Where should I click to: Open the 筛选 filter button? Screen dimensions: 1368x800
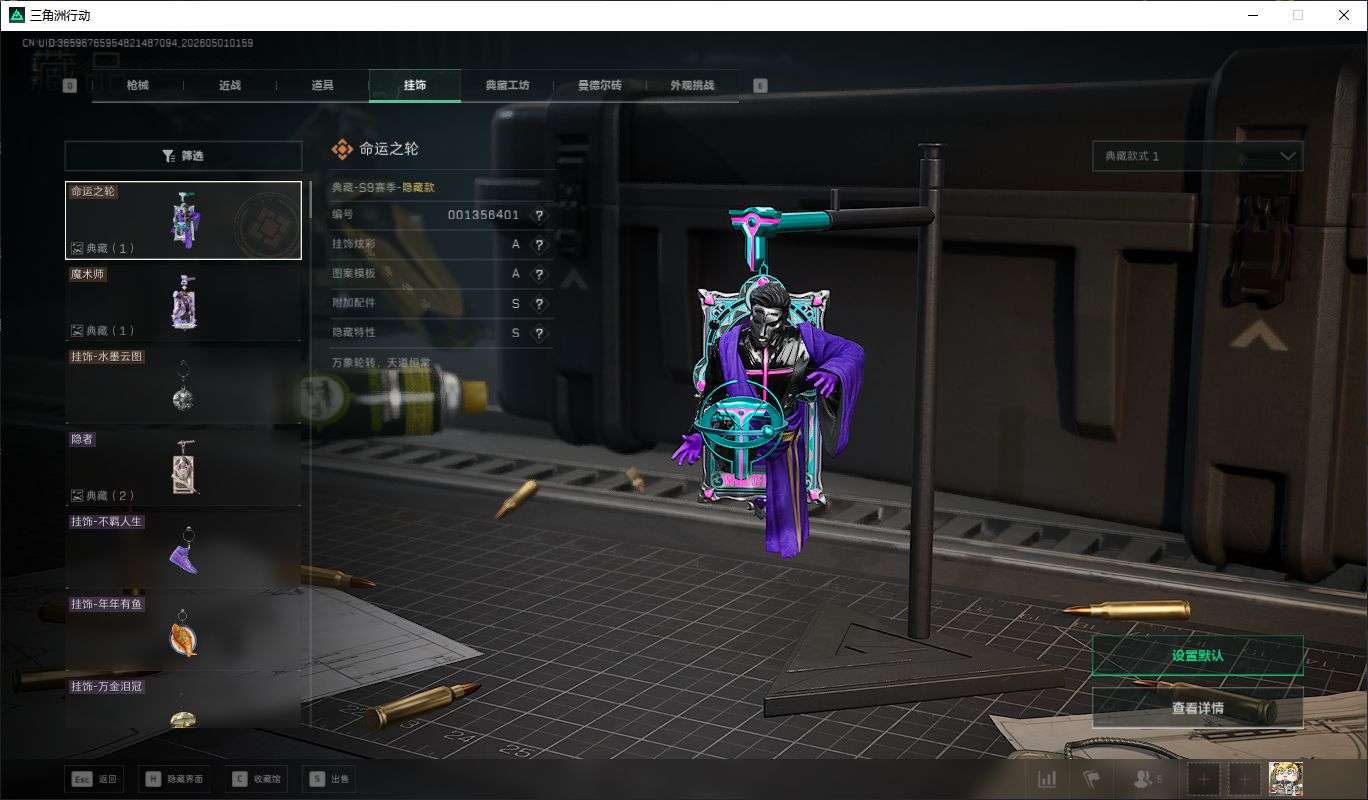(x=183, y=156)
